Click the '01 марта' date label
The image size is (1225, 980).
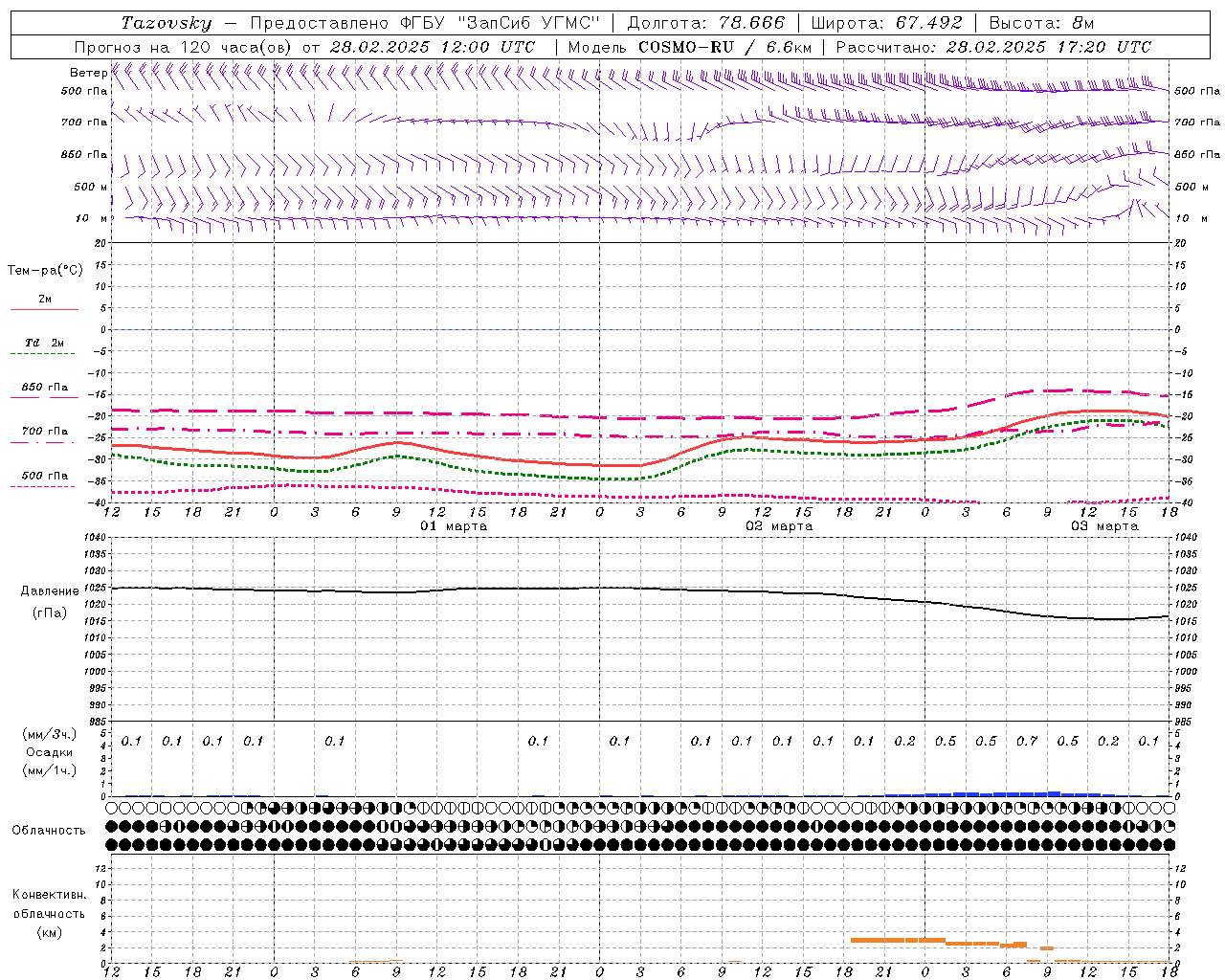454,526
